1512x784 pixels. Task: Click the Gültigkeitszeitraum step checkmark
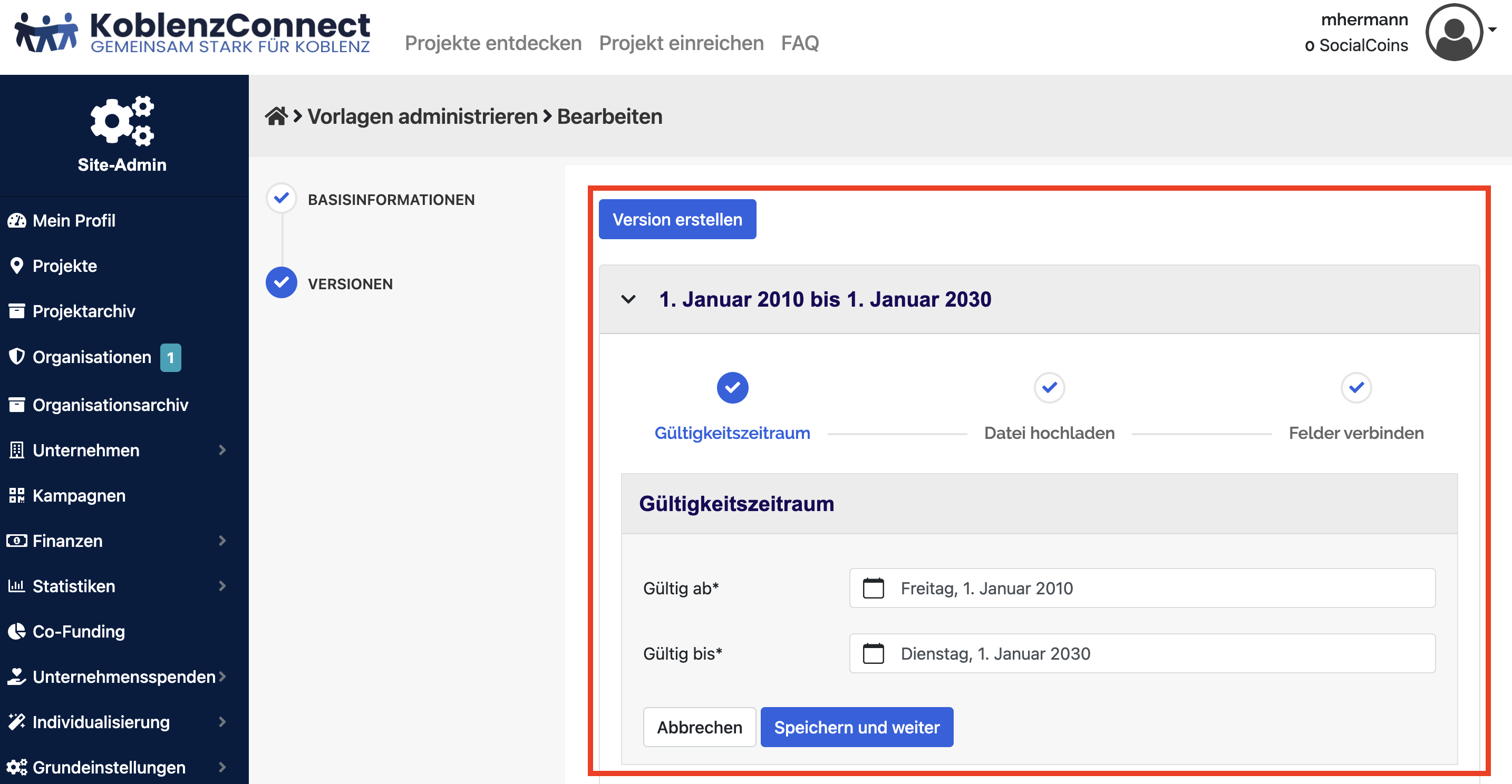[x=732, y=388]
